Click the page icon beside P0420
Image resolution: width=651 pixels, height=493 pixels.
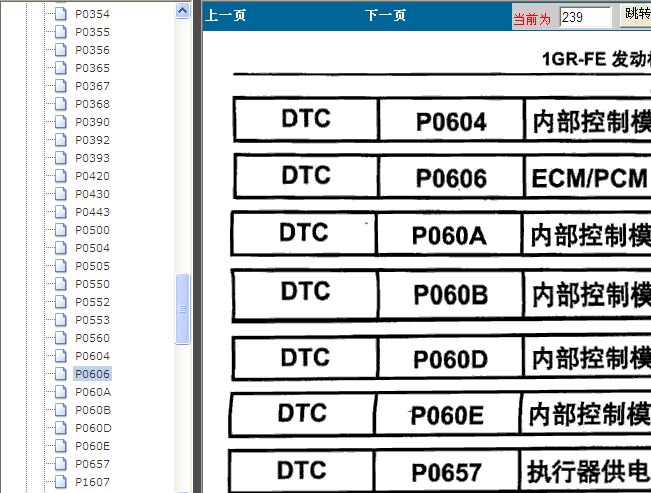[61, 176]
